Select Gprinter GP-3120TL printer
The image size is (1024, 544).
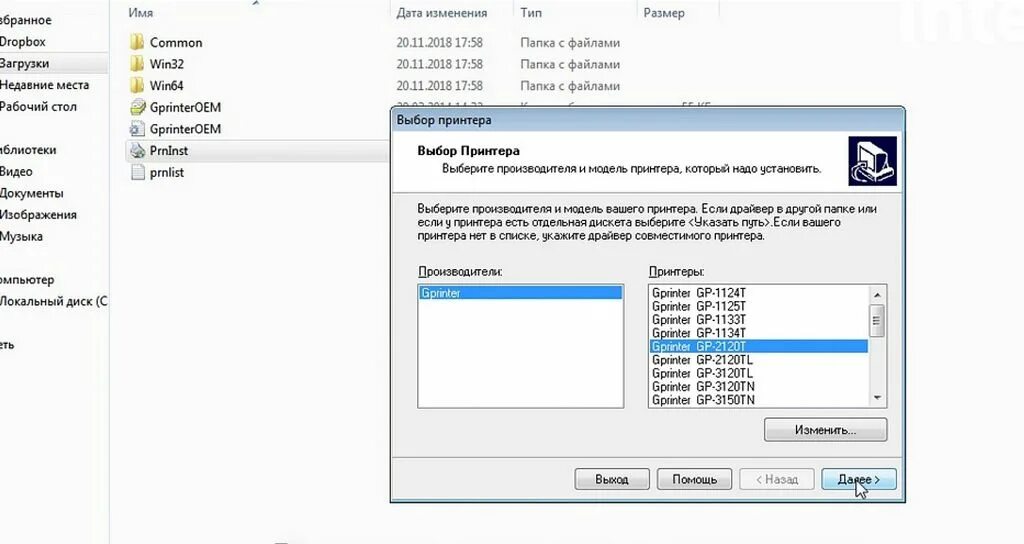coord(759,373)
